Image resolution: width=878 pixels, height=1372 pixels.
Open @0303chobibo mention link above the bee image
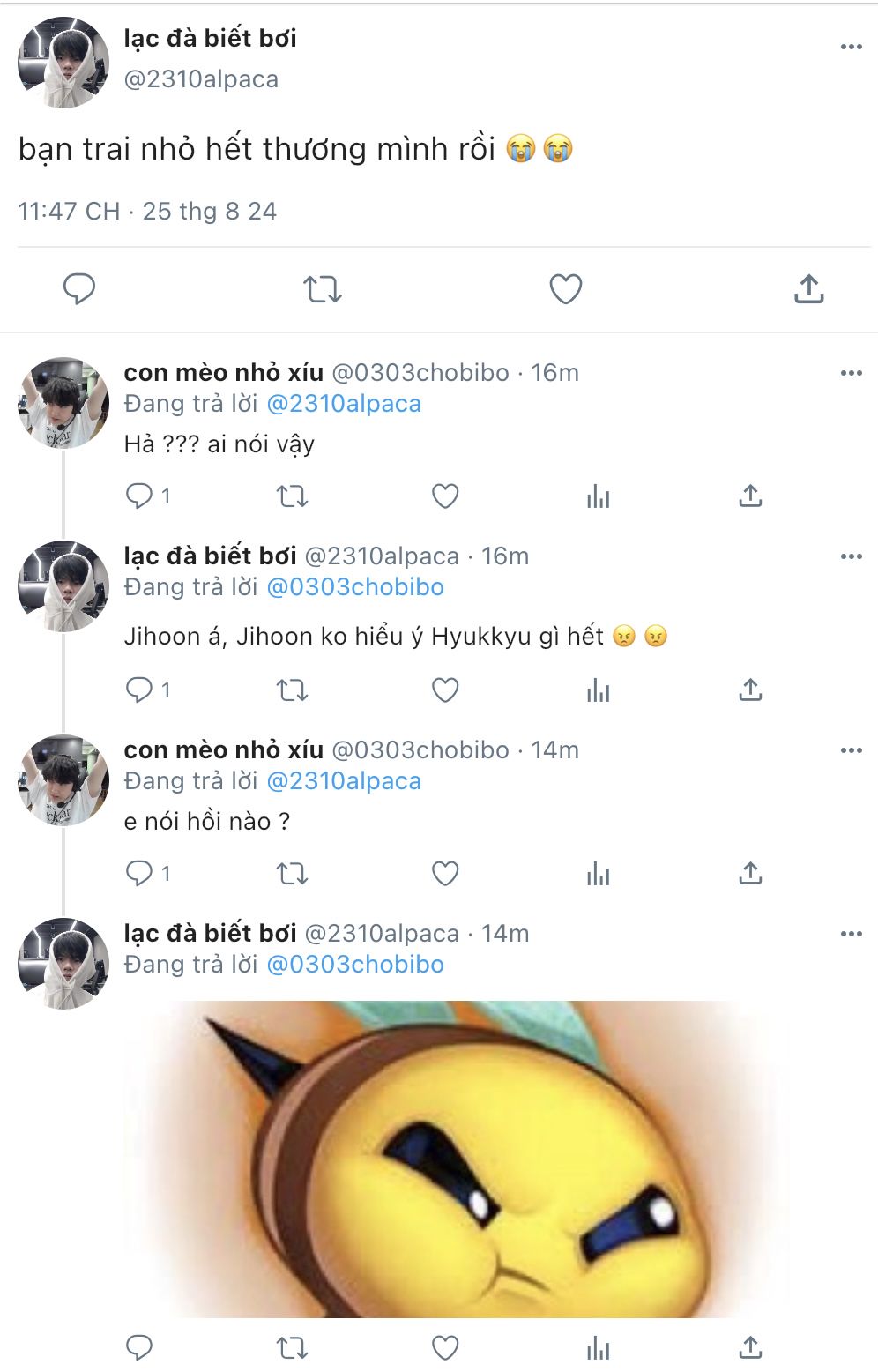pyautogui.click(x=355, y=965)
